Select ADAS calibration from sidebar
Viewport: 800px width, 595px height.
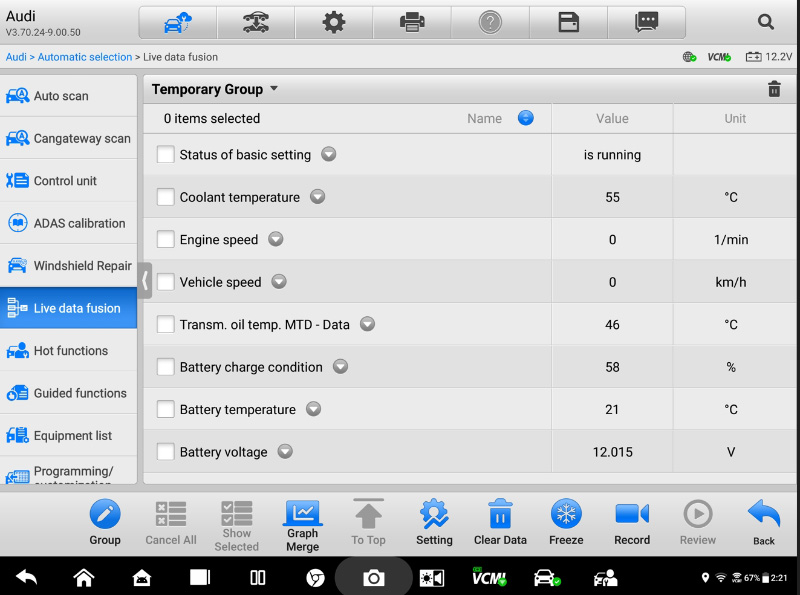(69, 223)
